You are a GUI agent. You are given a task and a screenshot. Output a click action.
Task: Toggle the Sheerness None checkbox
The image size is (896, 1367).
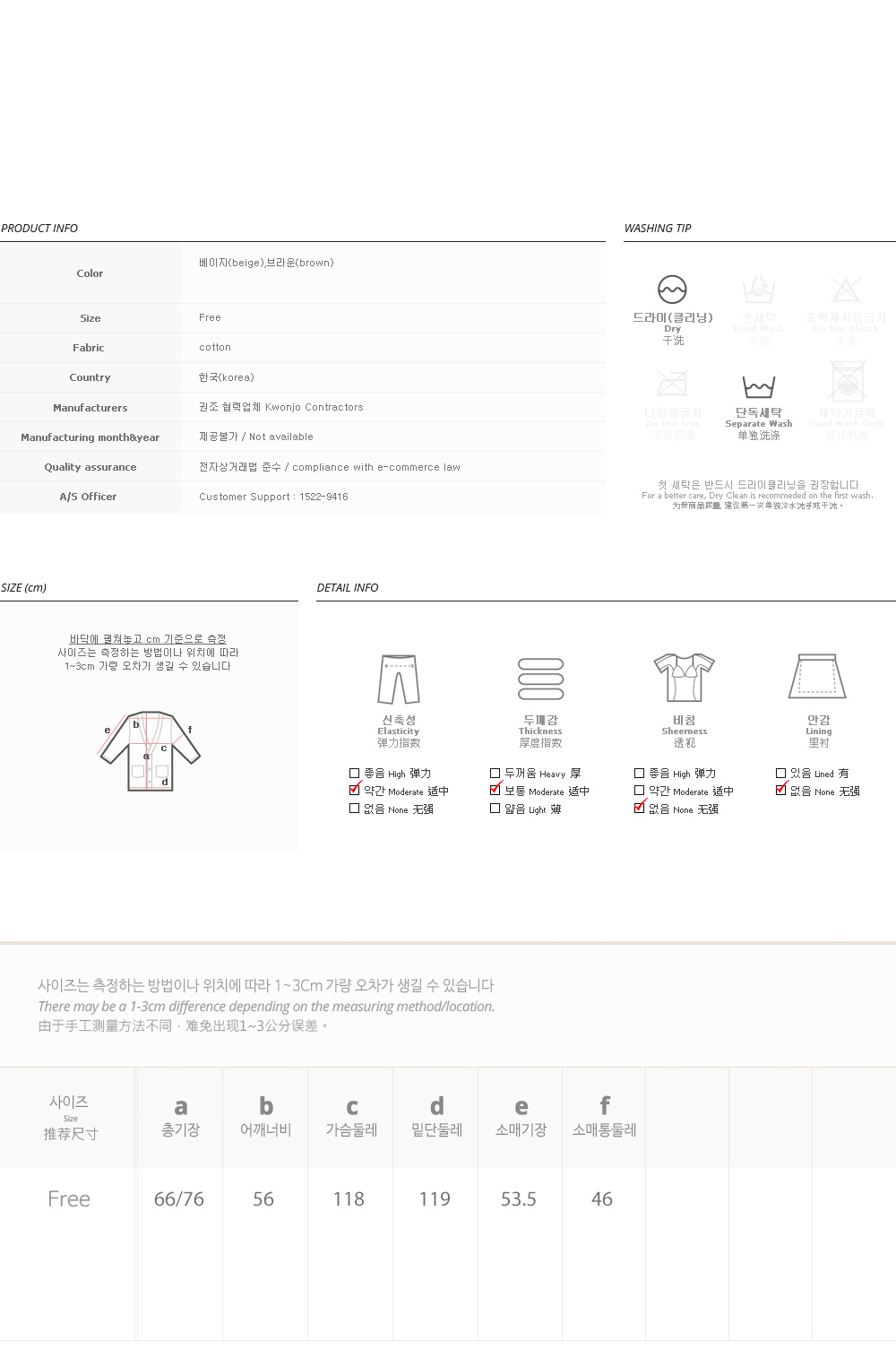click(x=639, y=809)
